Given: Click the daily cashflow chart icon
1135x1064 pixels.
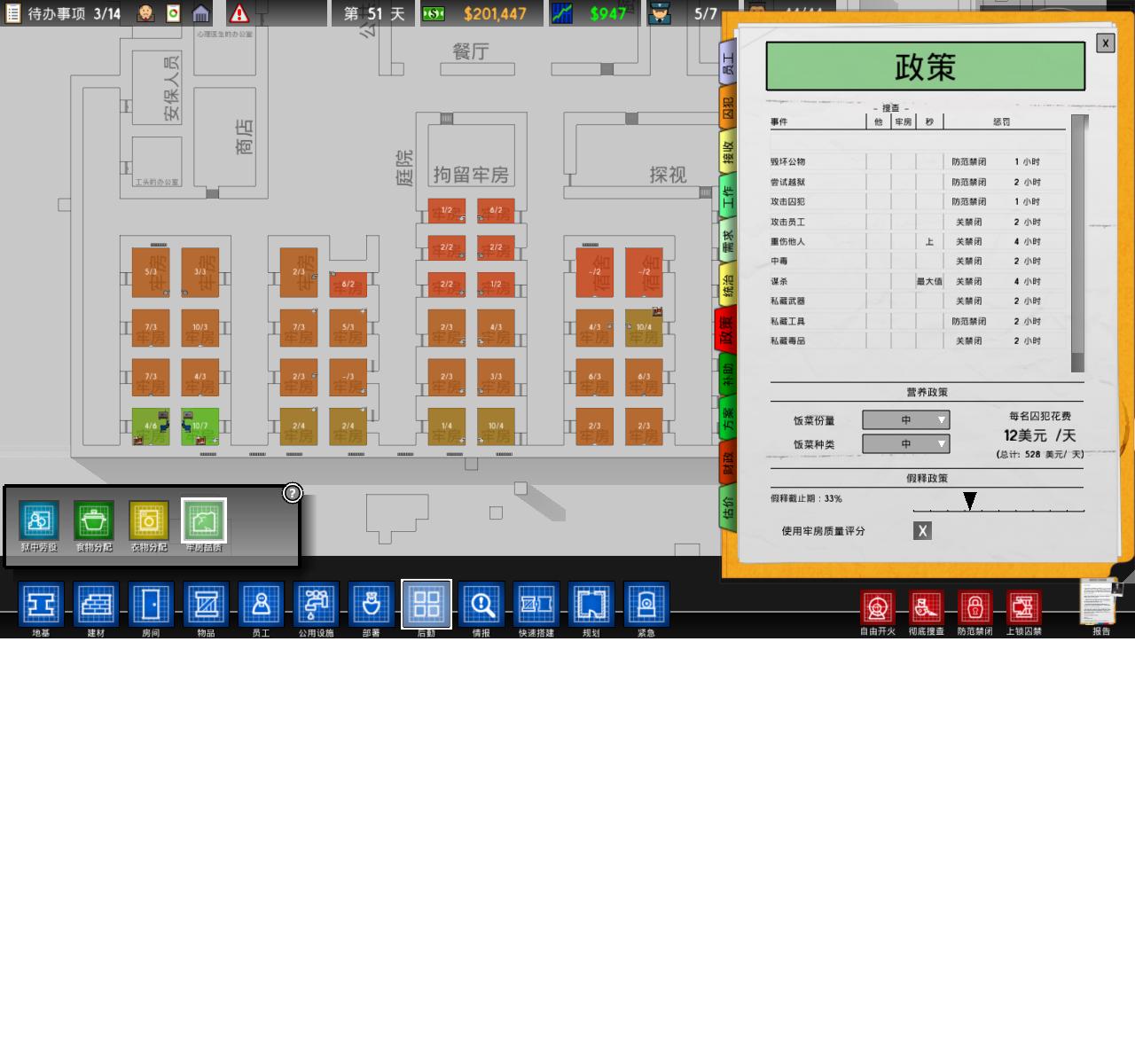Looking at the screenshot, I should [x=562, y=13].
